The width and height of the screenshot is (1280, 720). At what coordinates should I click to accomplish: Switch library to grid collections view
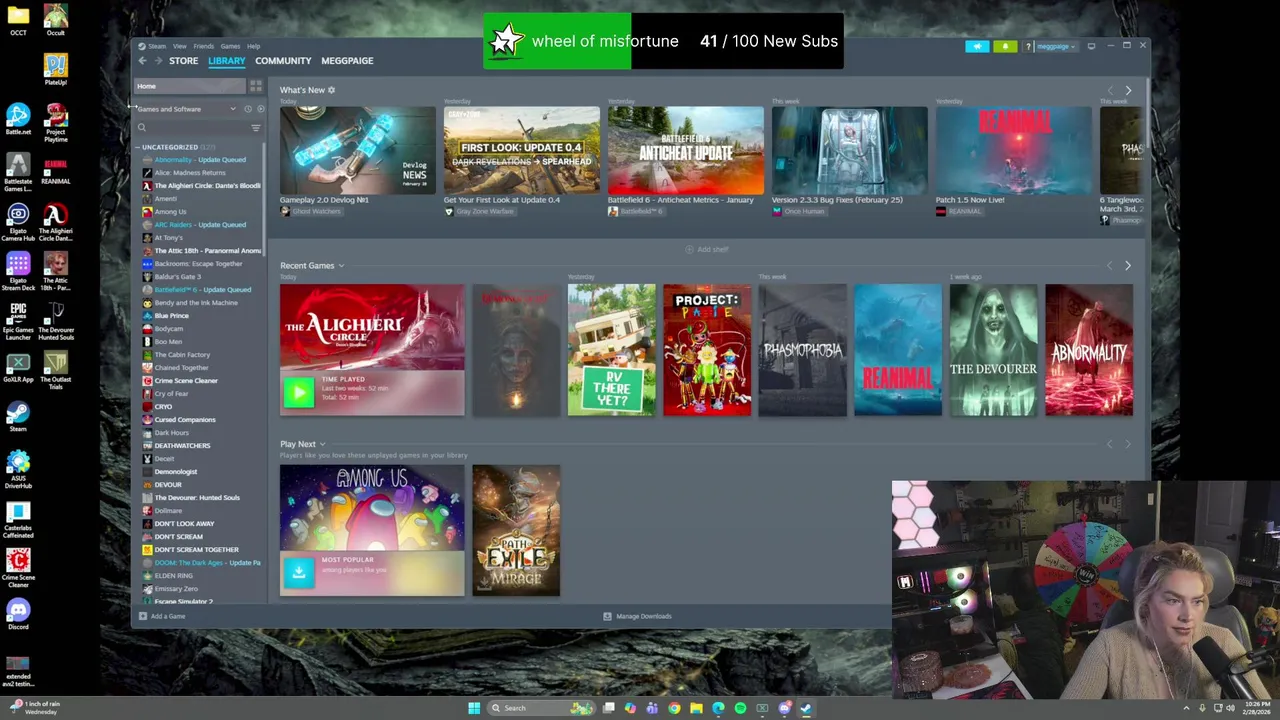pos(256,86)
